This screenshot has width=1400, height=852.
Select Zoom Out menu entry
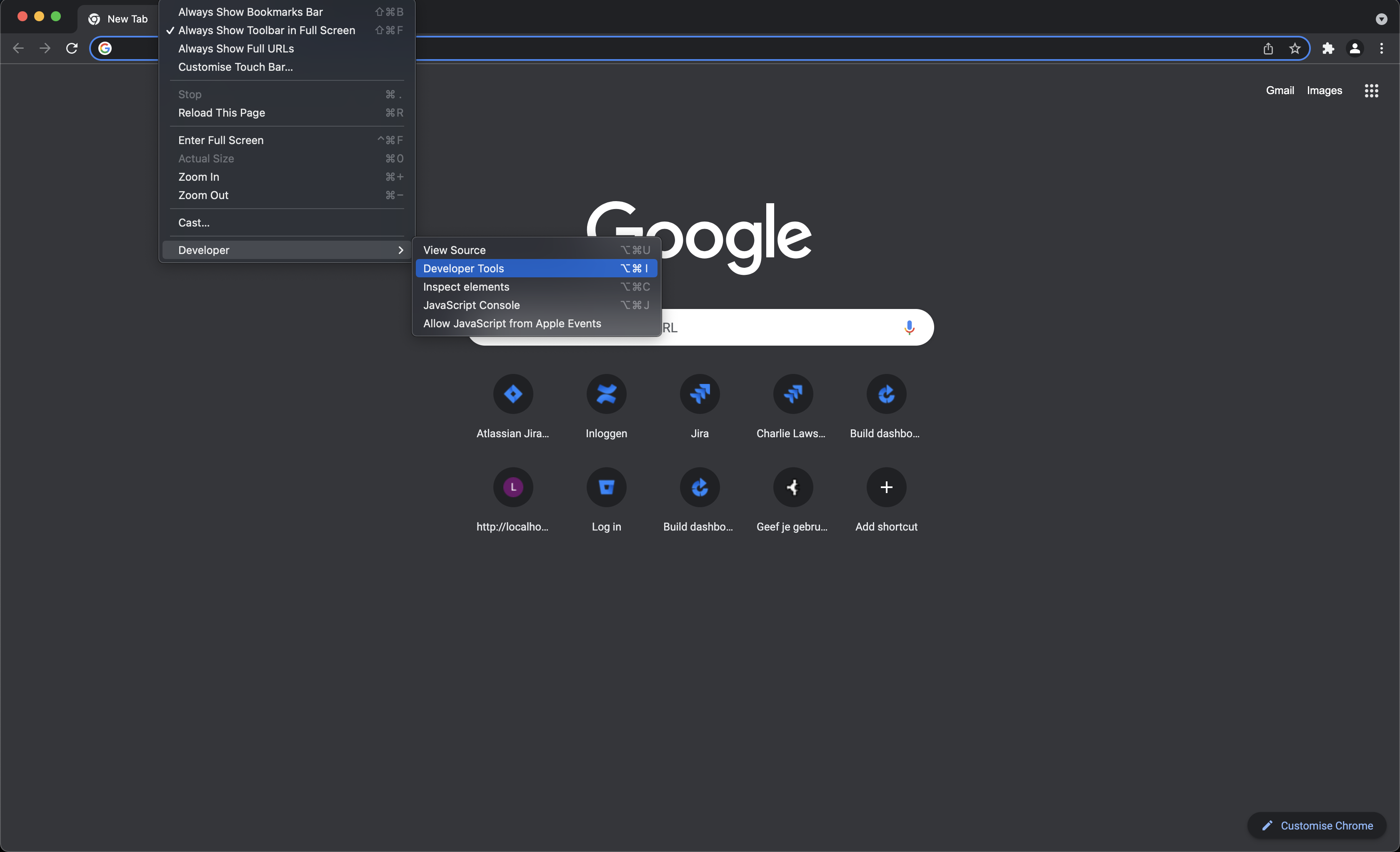click(x=287, y=195)
